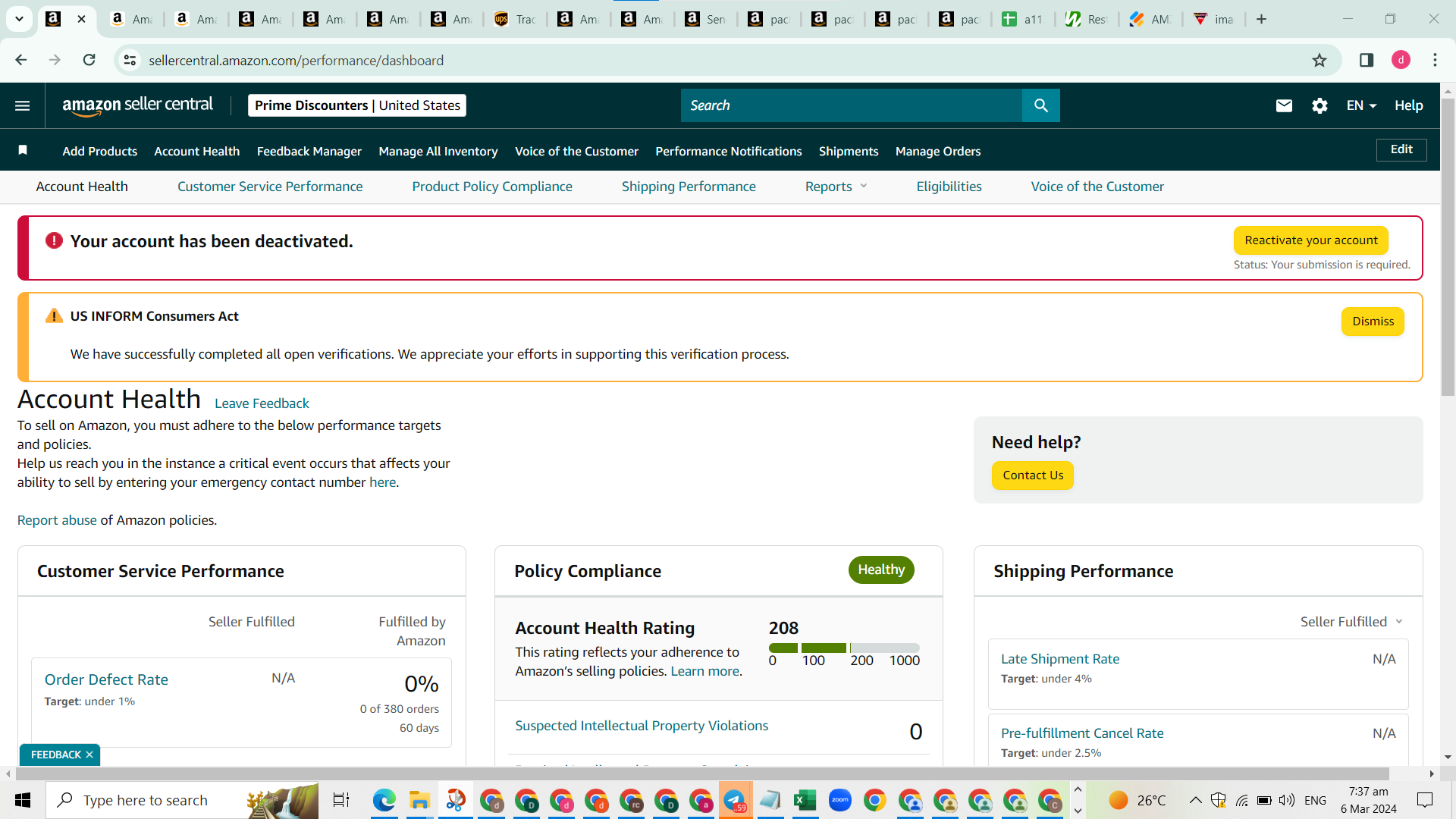Open the Reports dropdown

tap(836, 187)
